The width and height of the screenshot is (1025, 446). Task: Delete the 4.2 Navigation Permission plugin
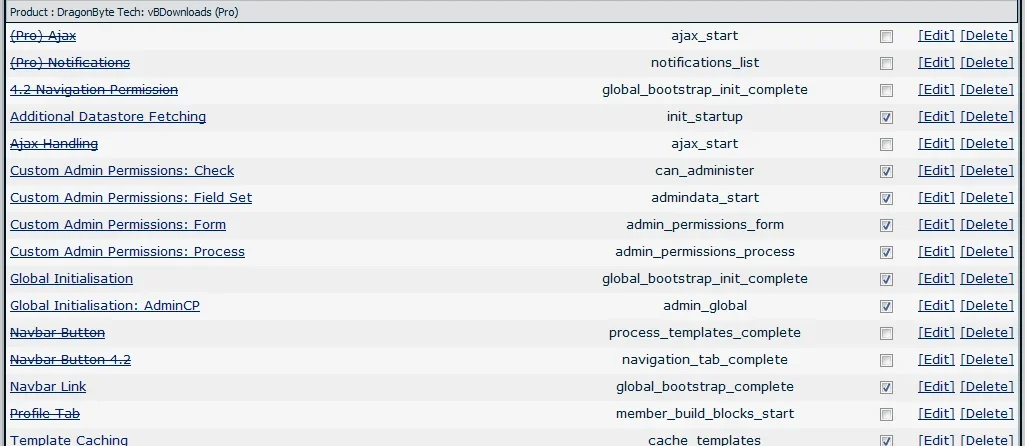click(x=987, y=90)
